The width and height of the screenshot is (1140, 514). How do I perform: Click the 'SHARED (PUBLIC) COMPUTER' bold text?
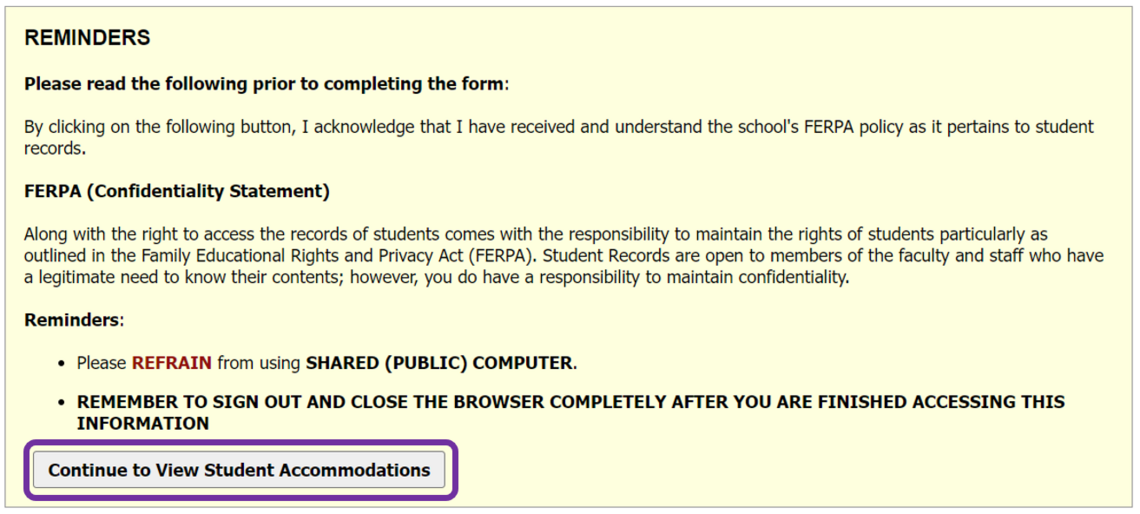click(440, 362)
